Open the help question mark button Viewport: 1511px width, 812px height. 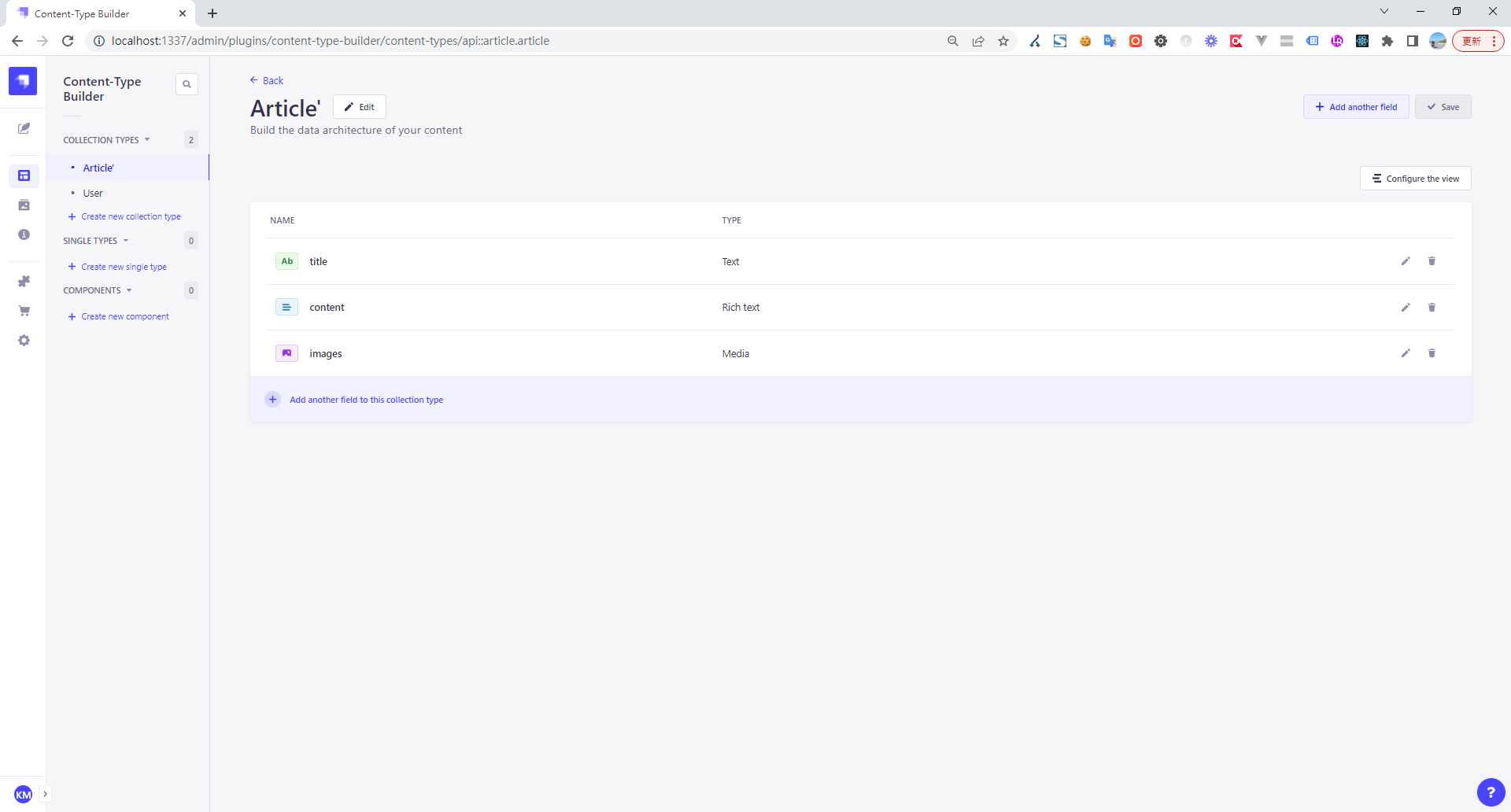click(1491, 792)
